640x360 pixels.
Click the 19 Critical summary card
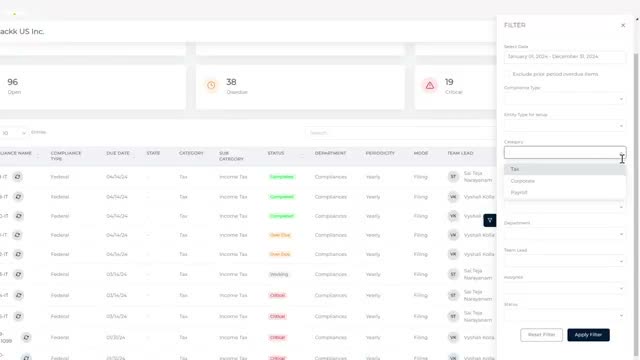click(456, 87)
